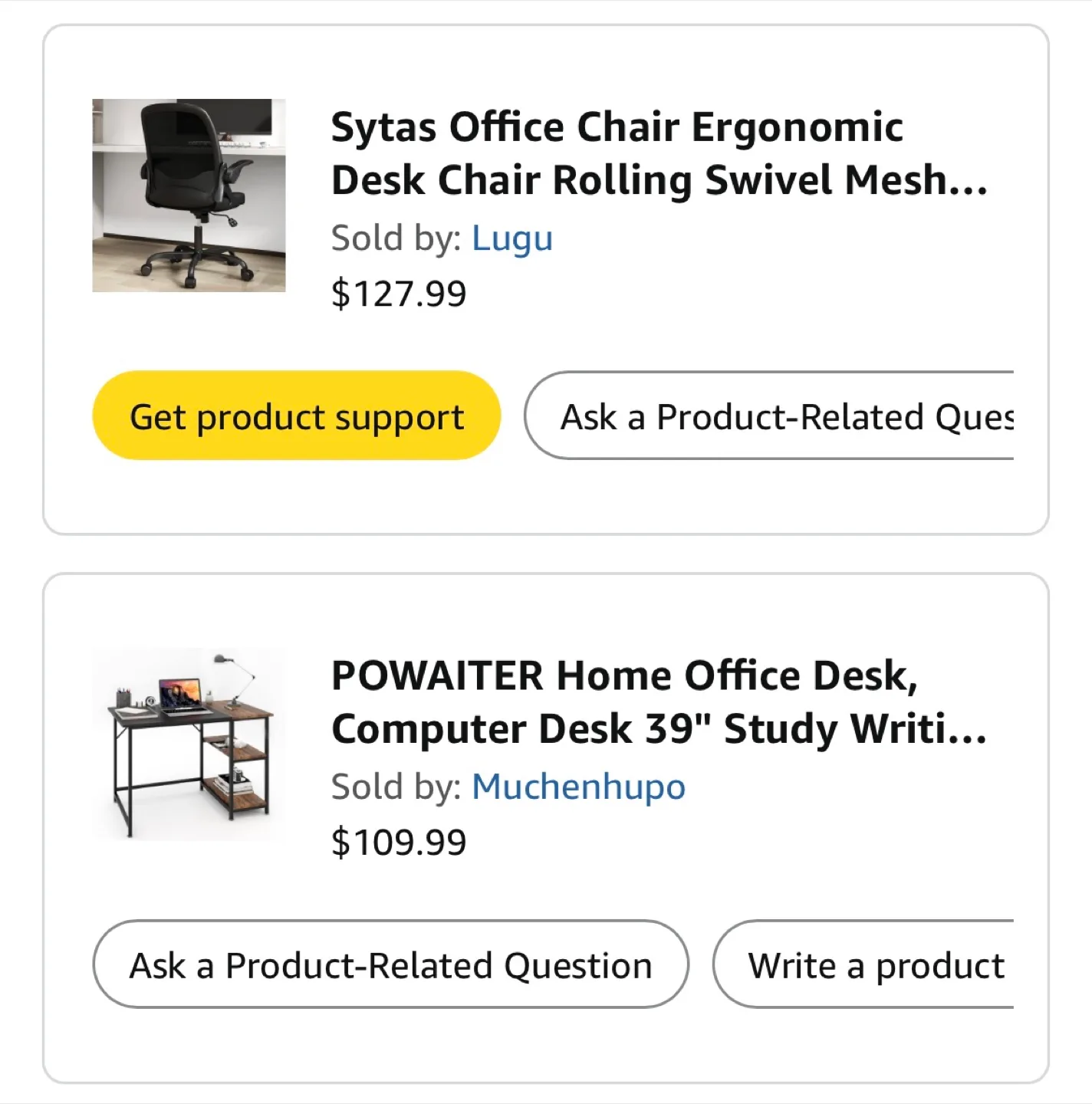Click the Get product support button
This screenshot has width=1092, height=1104.
pyautogui.click(x=296, y=415)
